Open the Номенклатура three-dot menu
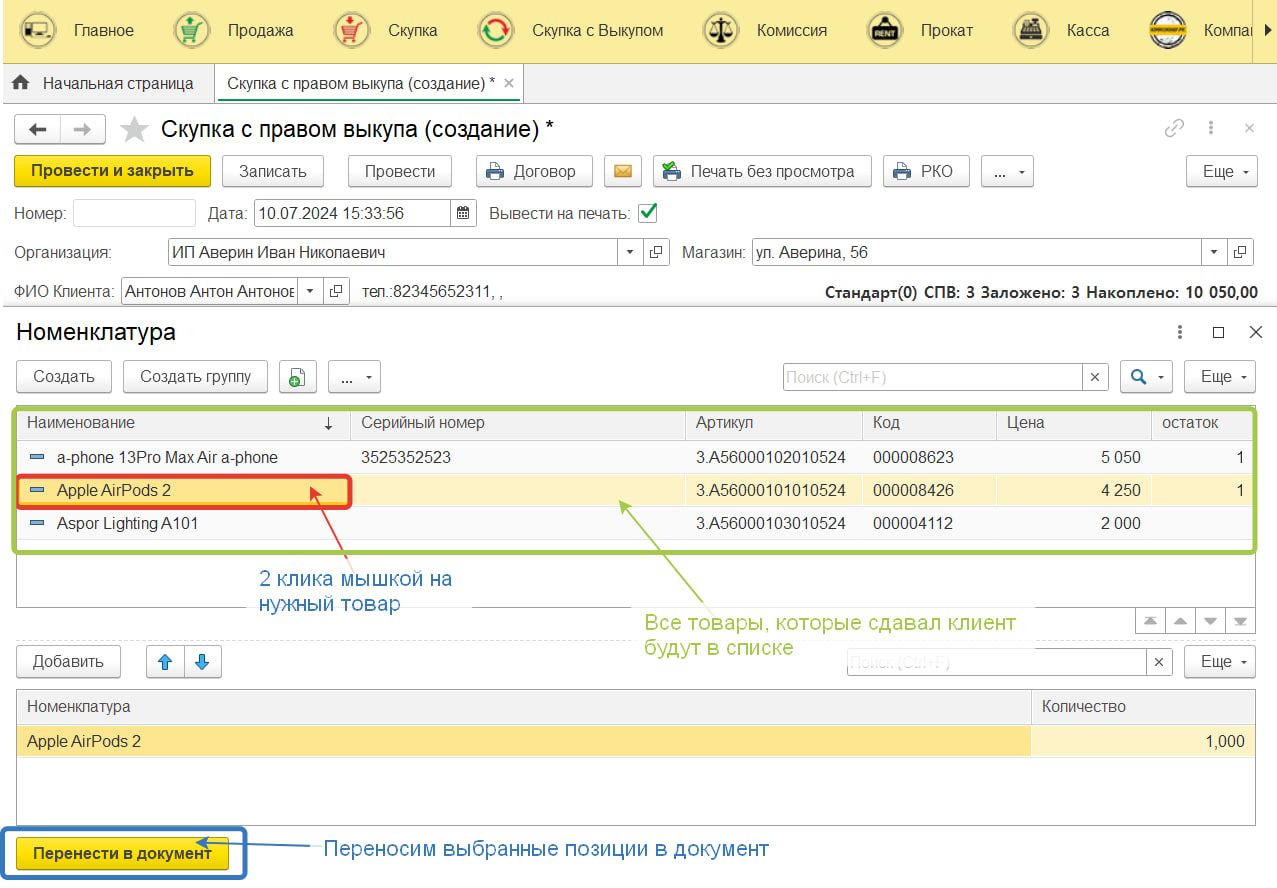Viewport: 1277px width, 888px height. (1180, 333)
